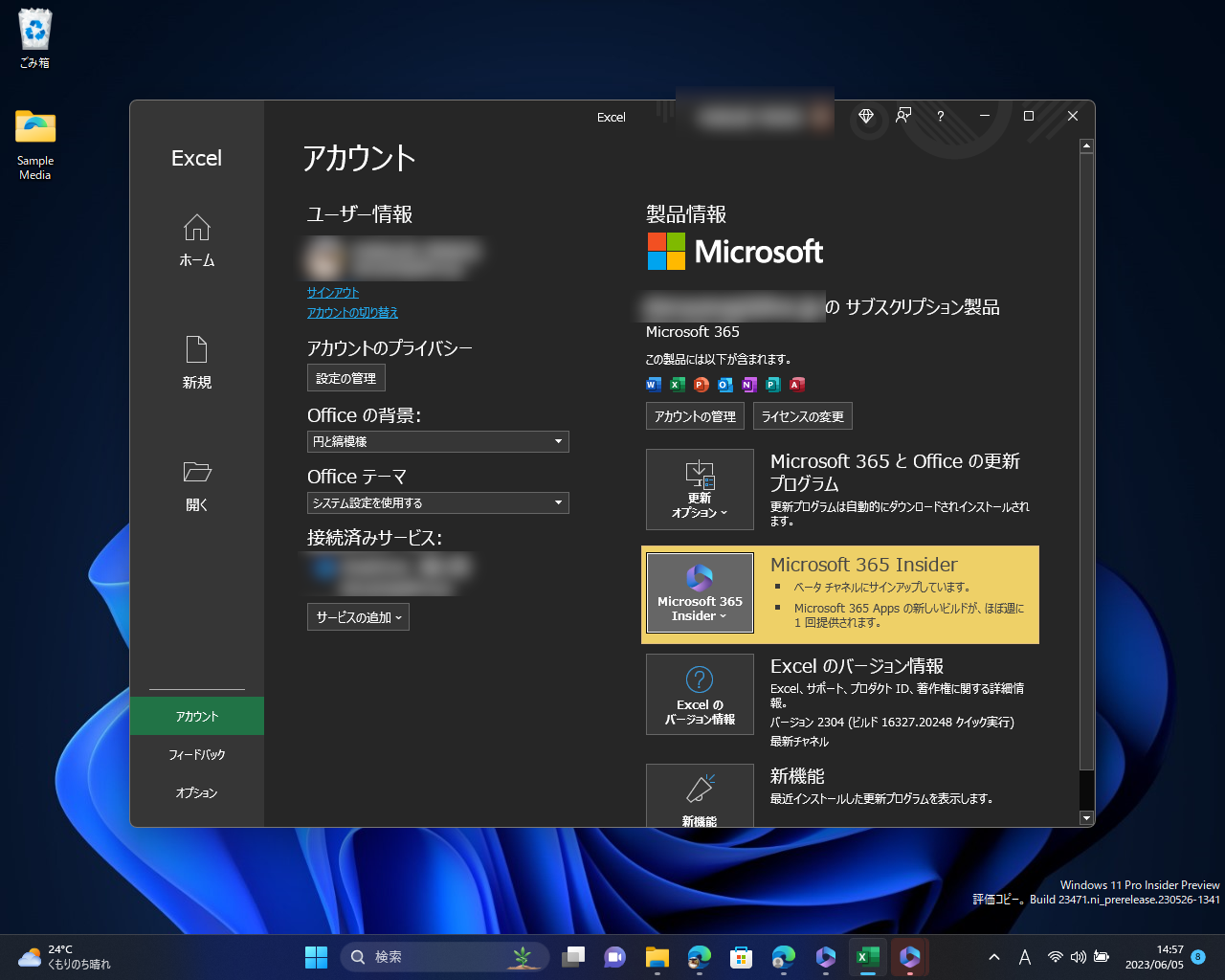Select the Access icon in the products row

[x=796, y=385]
